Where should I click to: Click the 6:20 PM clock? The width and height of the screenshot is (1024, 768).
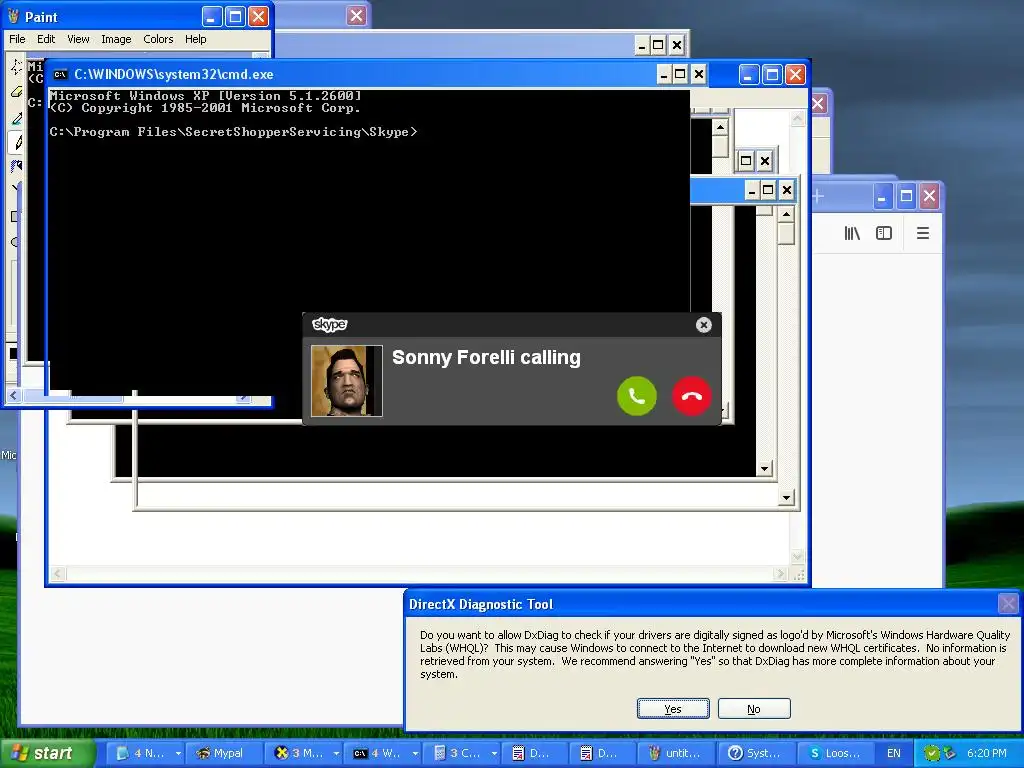[x=987, y=753]
